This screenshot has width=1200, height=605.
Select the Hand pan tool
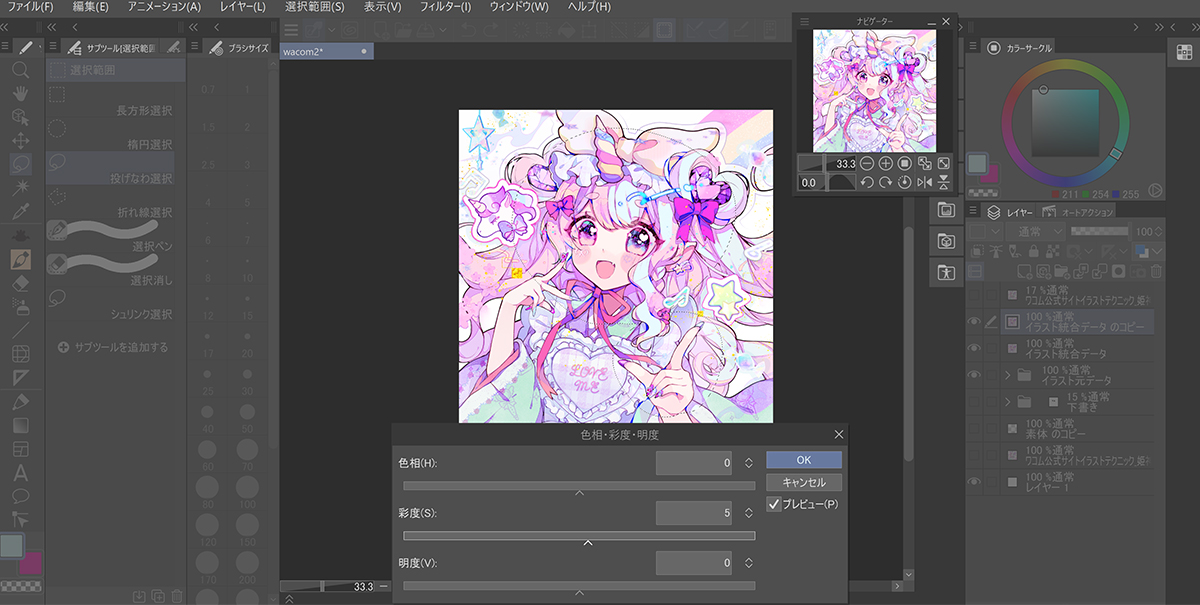[20, 93]
